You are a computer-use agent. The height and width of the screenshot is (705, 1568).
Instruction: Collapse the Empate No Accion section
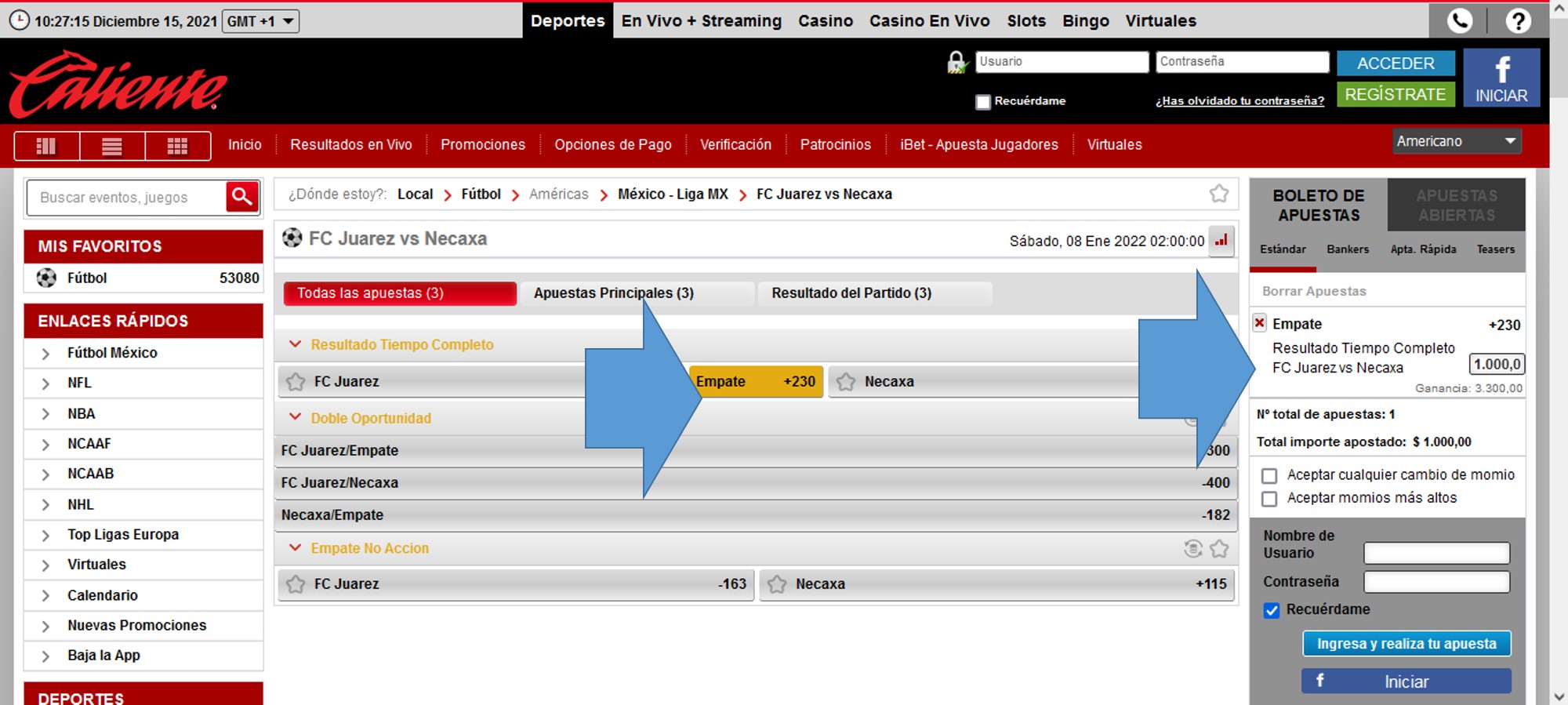(x=295, y=547)
